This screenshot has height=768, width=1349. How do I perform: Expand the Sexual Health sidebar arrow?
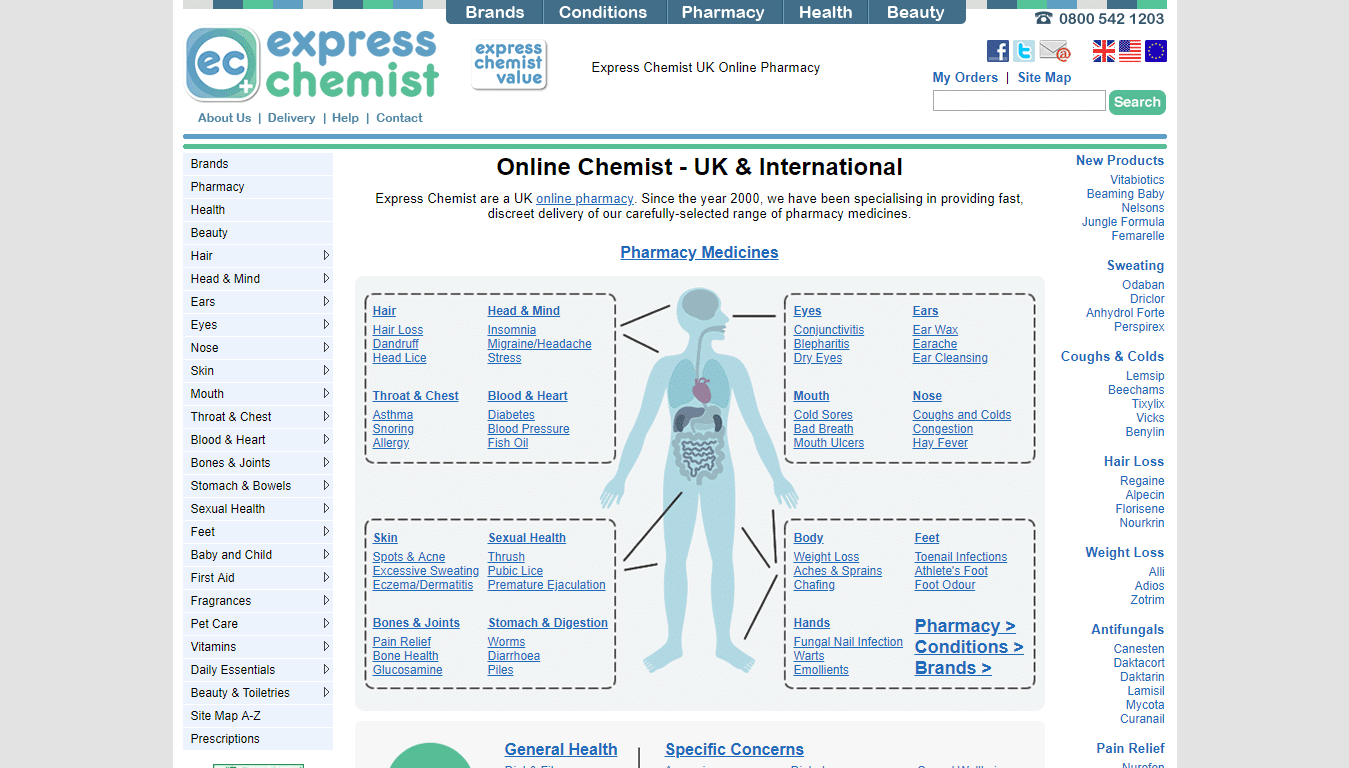pos(326,508)
